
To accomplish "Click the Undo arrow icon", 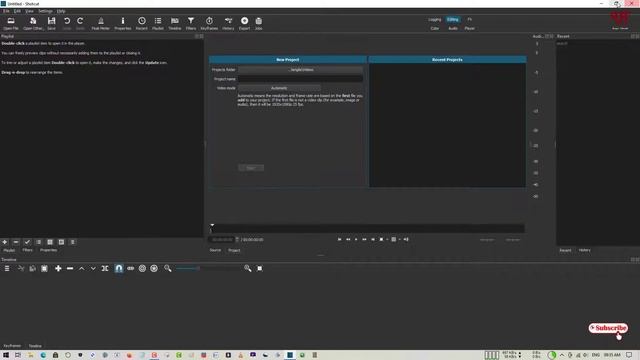I will click(67, 23).
